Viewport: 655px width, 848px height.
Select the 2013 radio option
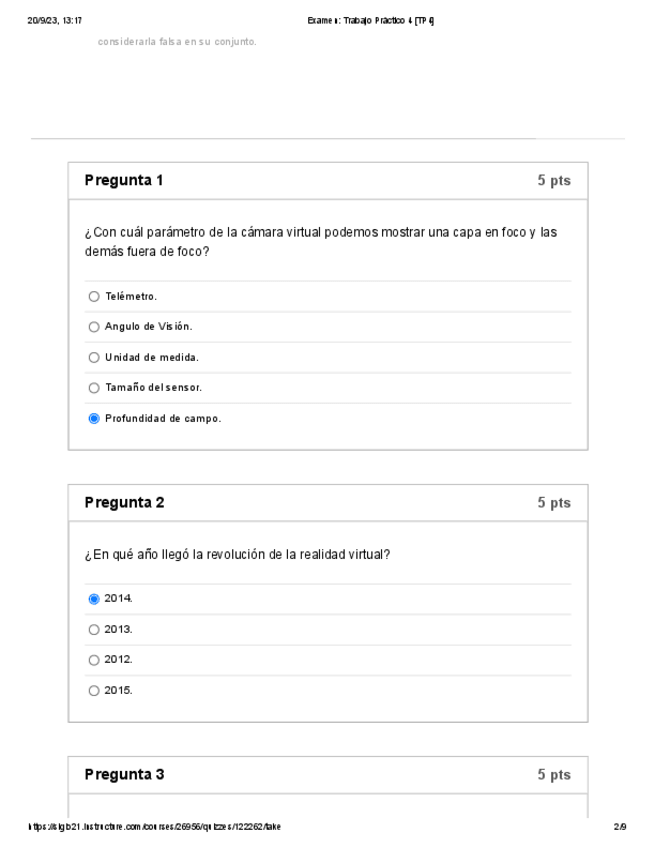tap(94, 629)
